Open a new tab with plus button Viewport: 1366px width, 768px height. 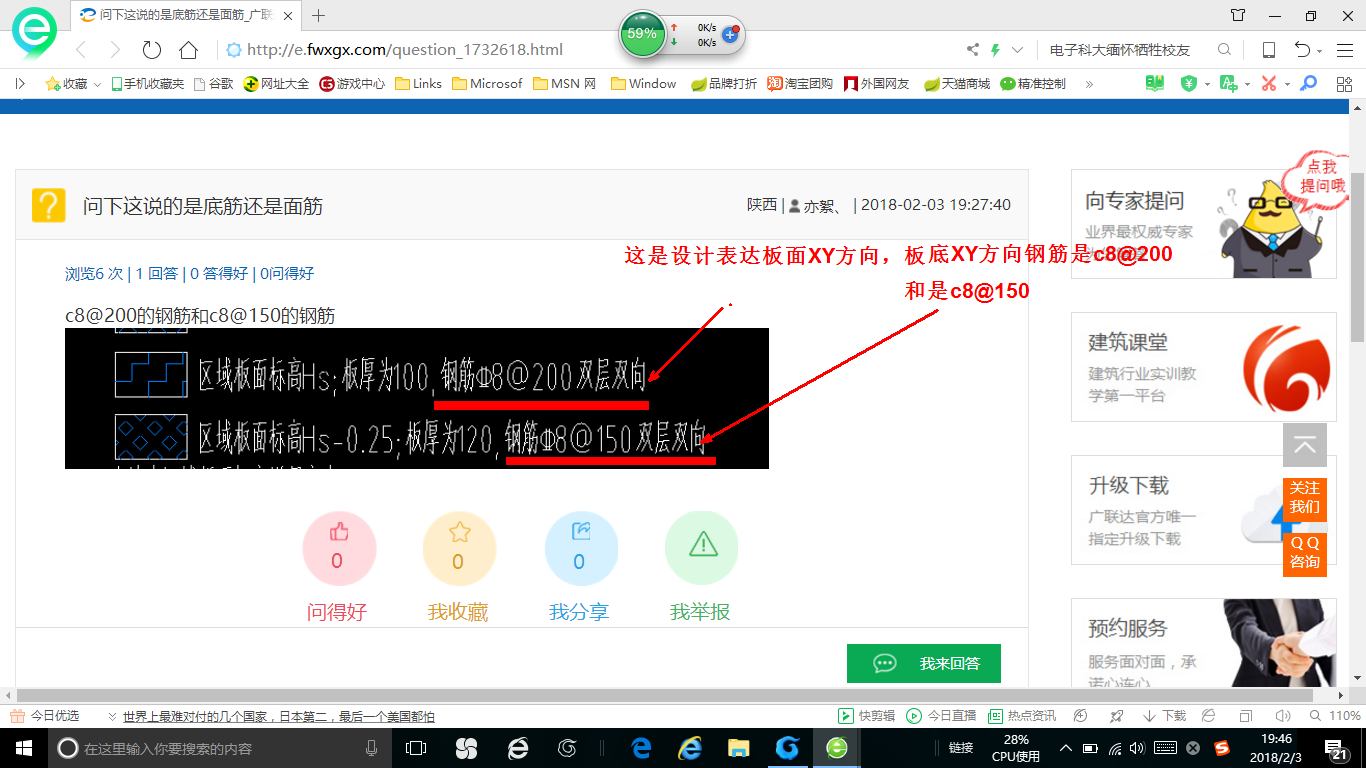319,15
